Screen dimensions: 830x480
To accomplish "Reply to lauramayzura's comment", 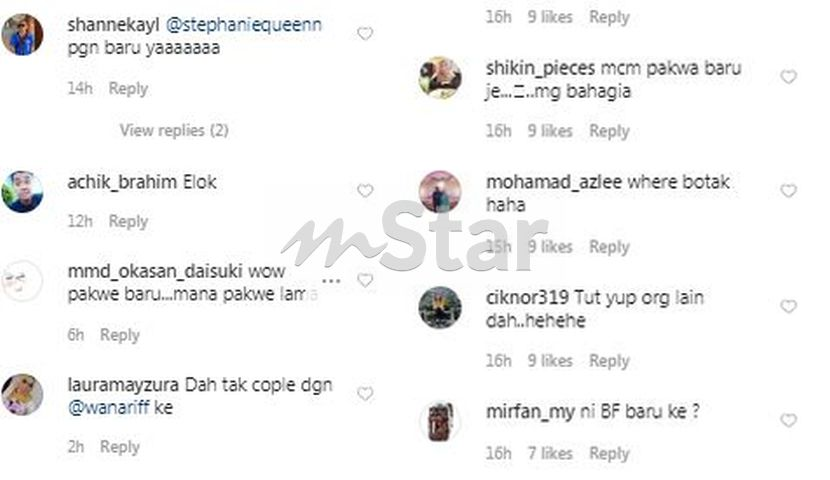I will [x=120, y=447].
